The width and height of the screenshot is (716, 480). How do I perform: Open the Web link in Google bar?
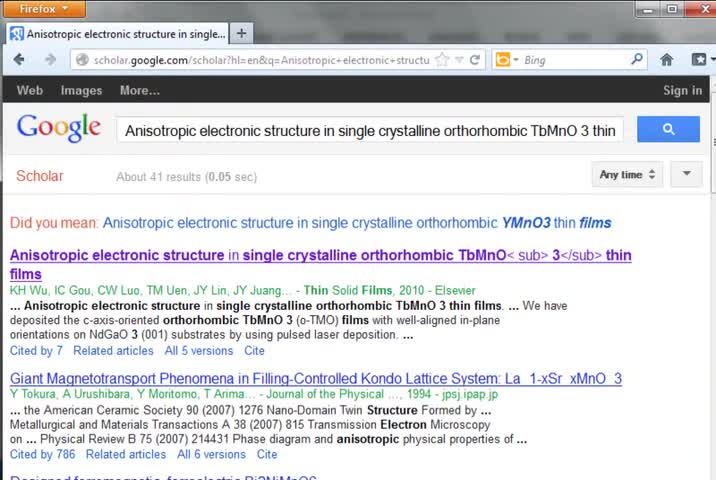pyautogui.click(x=30, y=90)
